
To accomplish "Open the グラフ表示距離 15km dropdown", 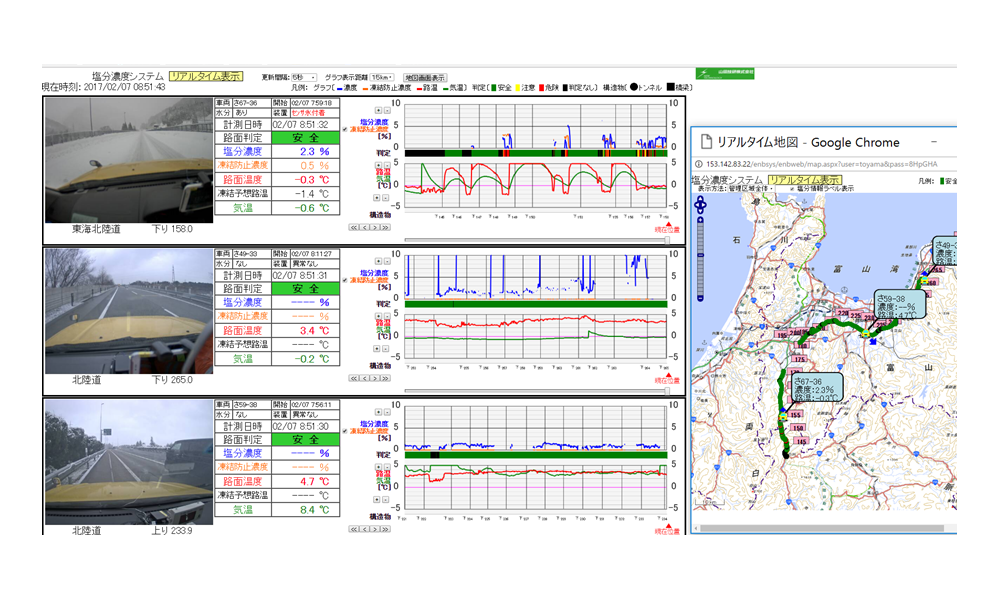I will click(382, 77).
